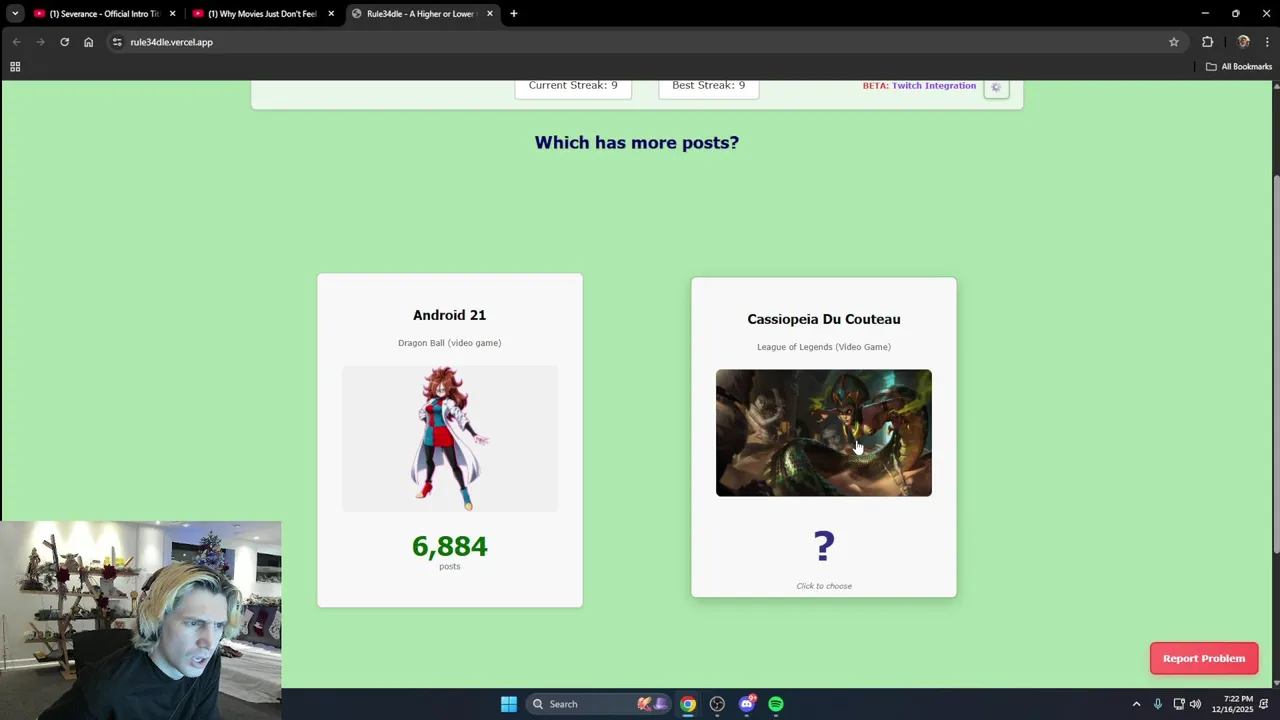The image size is (1280, 720).
Task: Click the Which has more posts? heading
Action: [637, 142]
